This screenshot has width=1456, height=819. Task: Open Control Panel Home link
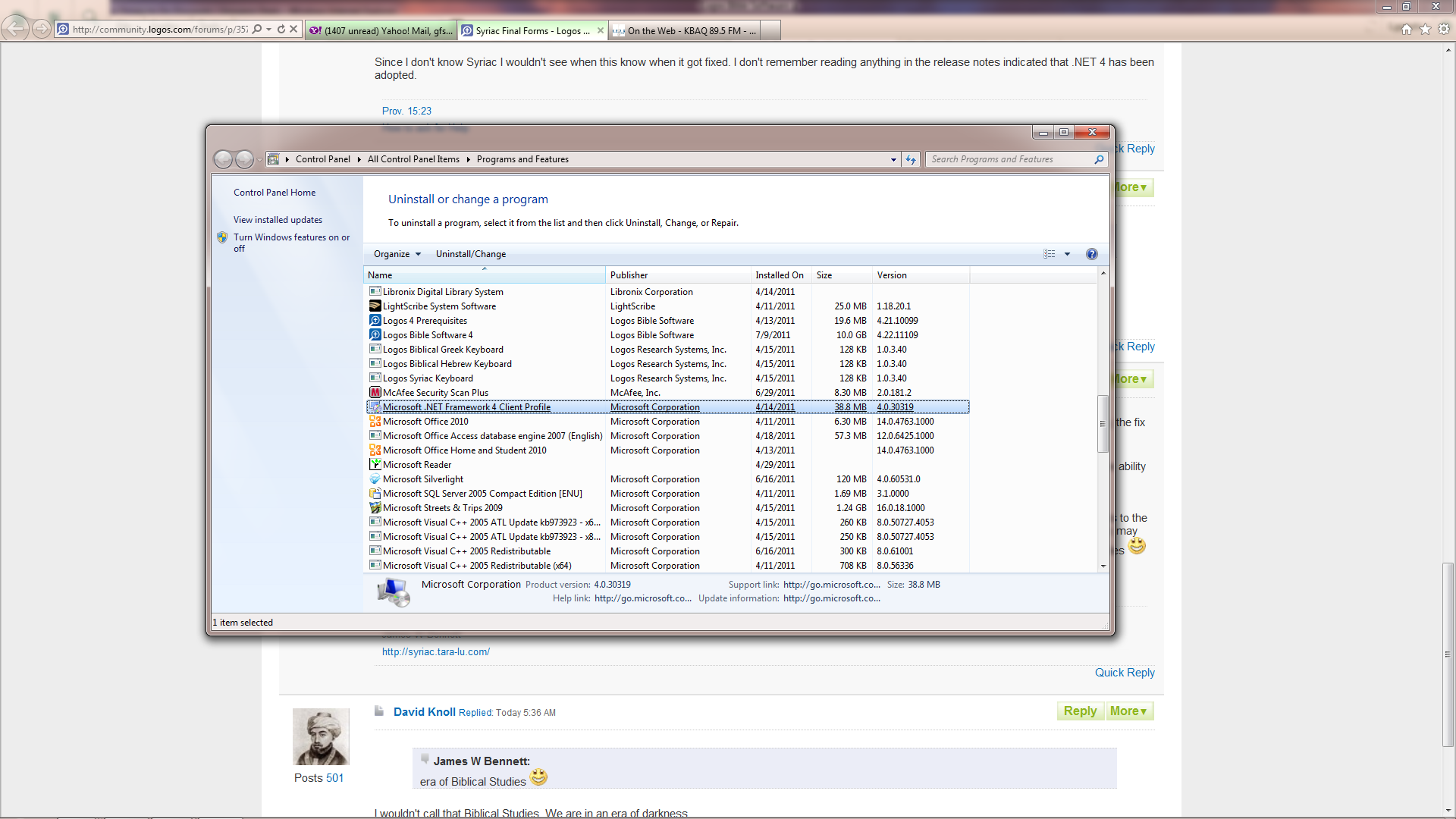275,193
